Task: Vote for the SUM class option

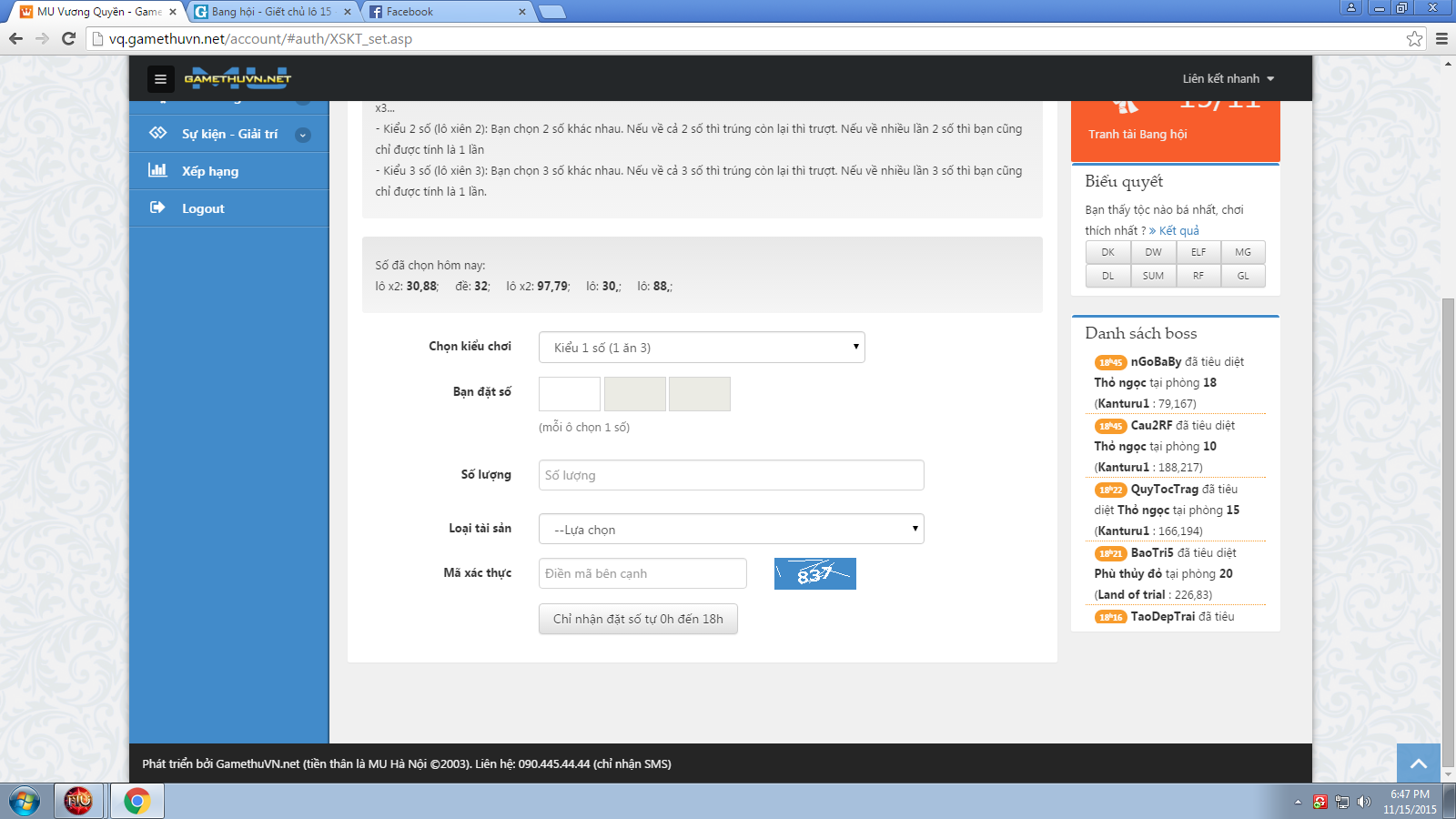Action: pyautogui.click(x=1153, y=276)
